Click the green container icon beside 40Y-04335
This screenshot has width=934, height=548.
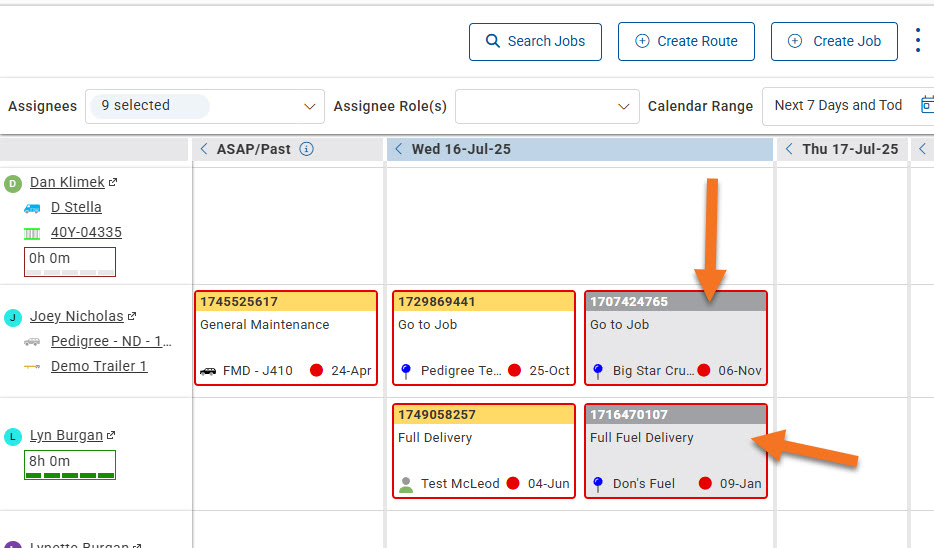click(x=32, y=233)
